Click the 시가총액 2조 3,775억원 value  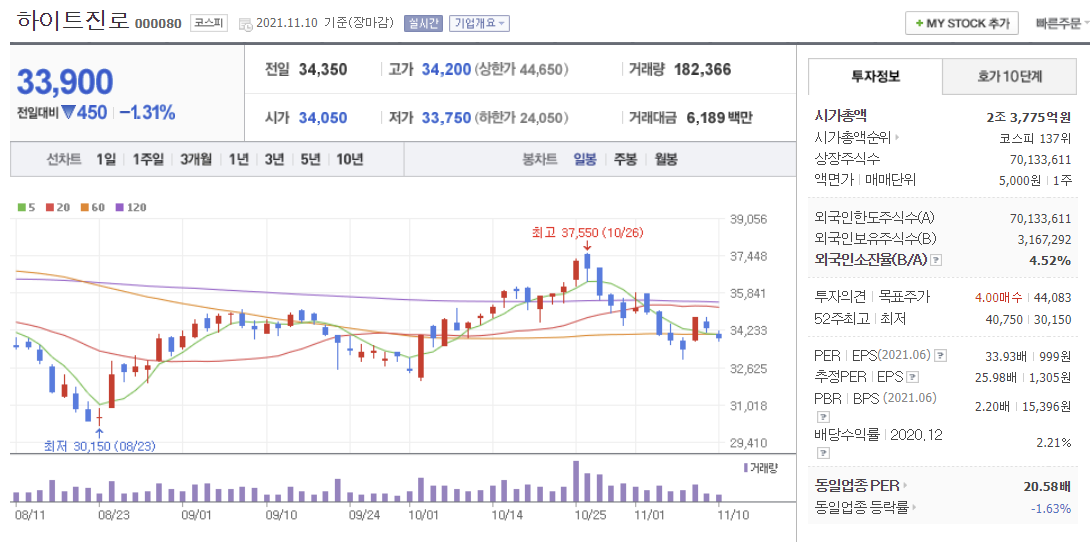pyautogui.click(x=1028, y=117)
